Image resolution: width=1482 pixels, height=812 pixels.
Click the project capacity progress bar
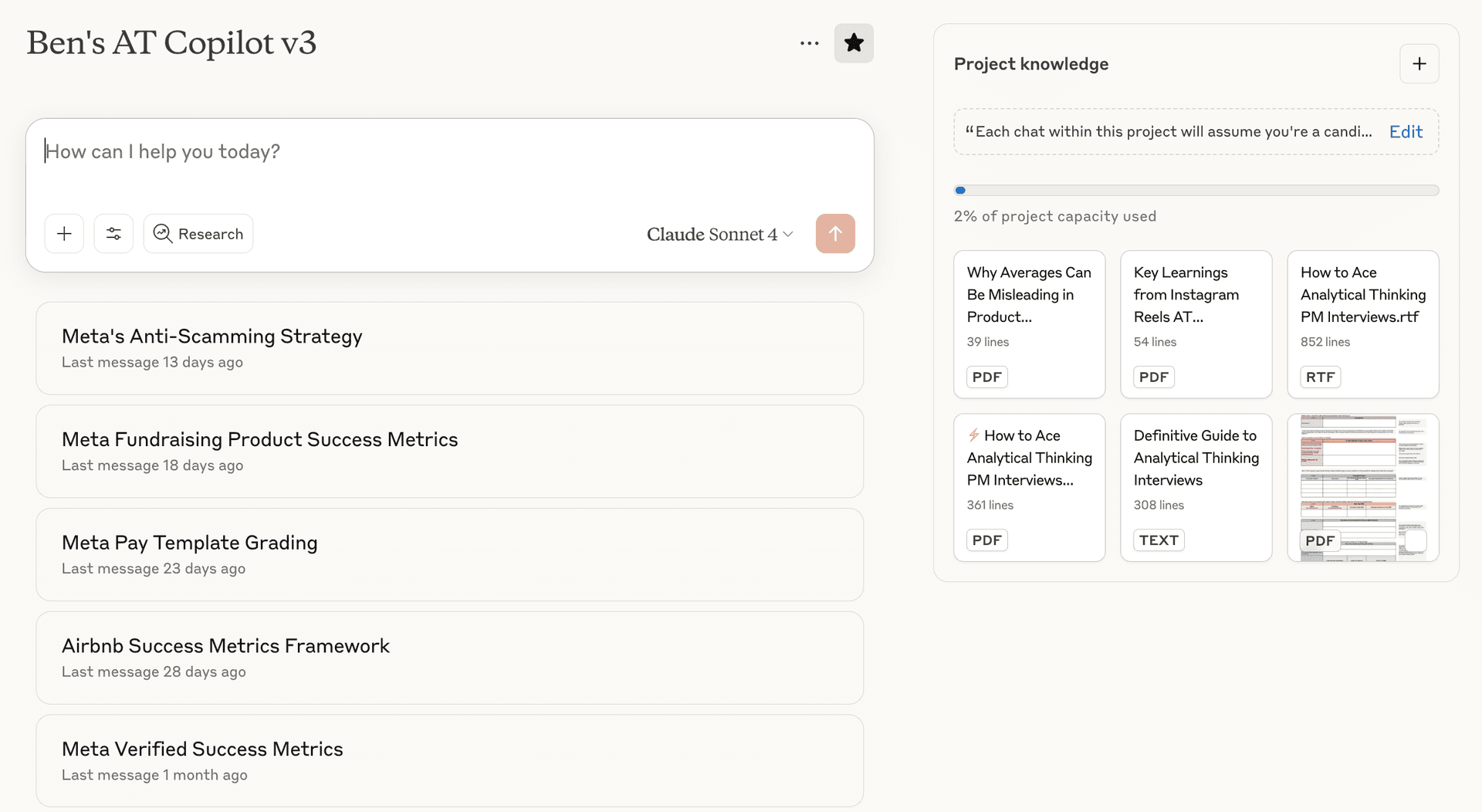pos(1196,191)
